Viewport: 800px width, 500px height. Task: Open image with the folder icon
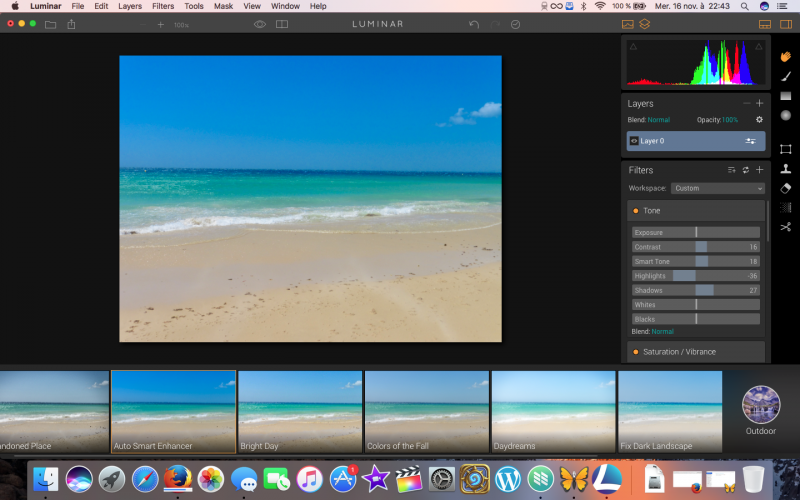pos(50,24)
